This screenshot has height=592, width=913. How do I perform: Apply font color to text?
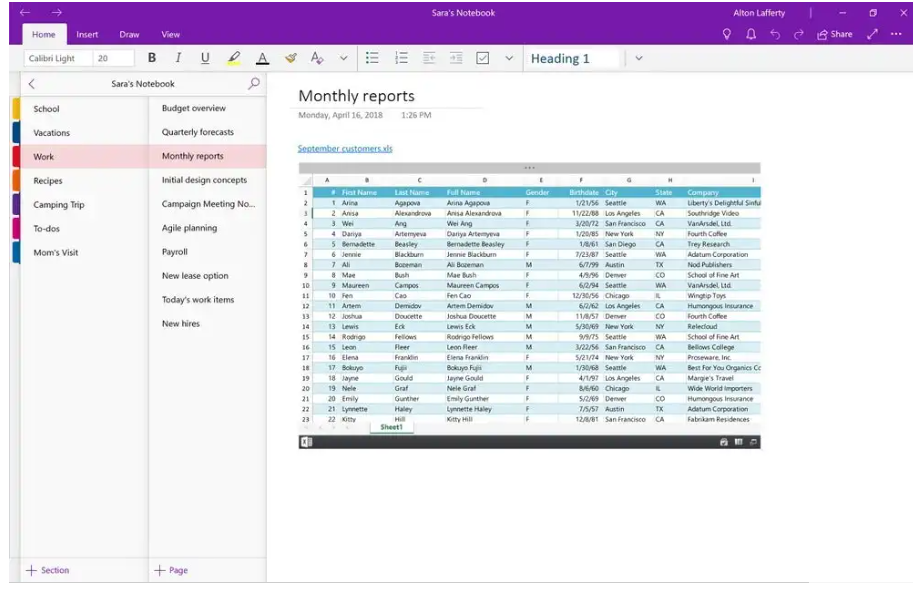pos(263,58)
